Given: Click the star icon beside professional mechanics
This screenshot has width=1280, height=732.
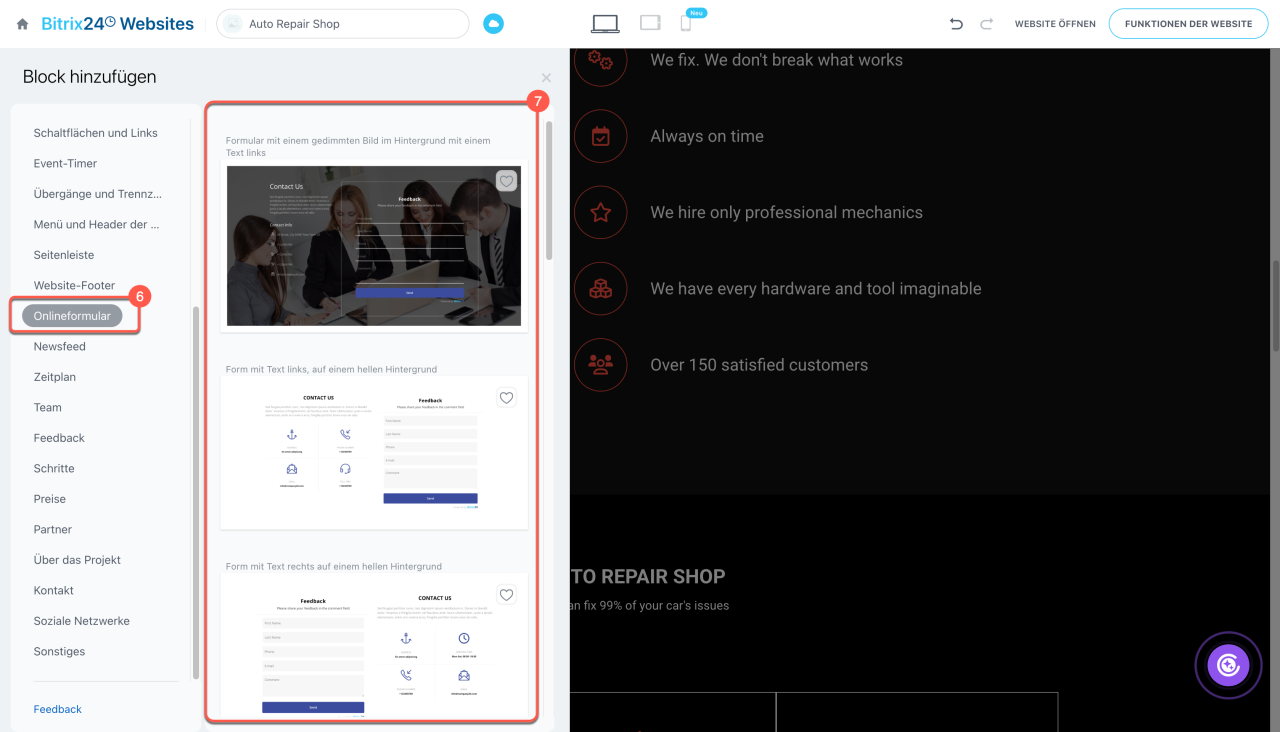Looking at the screenshot, I should click(601, 212).
